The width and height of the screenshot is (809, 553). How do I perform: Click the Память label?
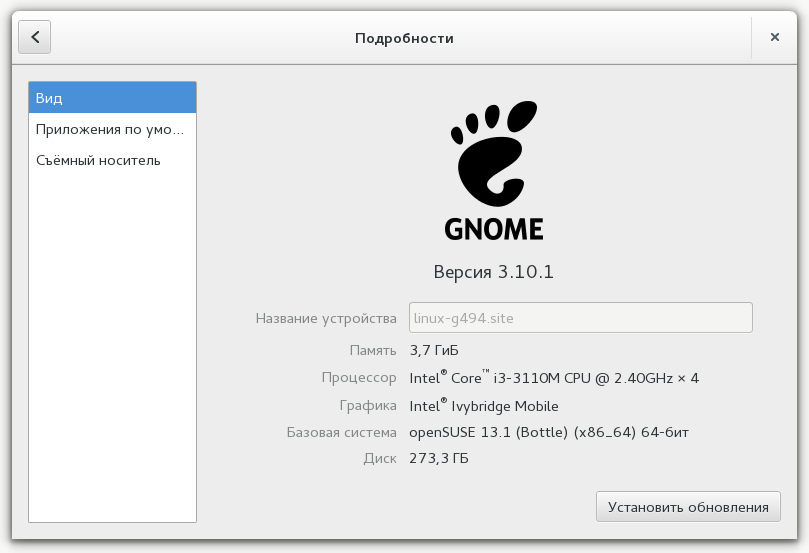(373, 351)
